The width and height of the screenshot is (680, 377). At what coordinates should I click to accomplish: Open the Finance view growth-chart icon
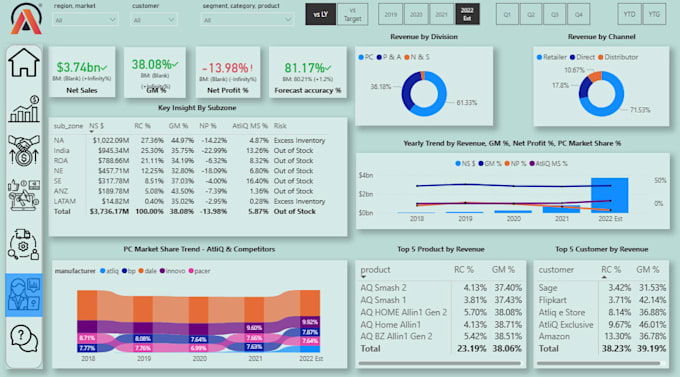[x=24, y=109]
